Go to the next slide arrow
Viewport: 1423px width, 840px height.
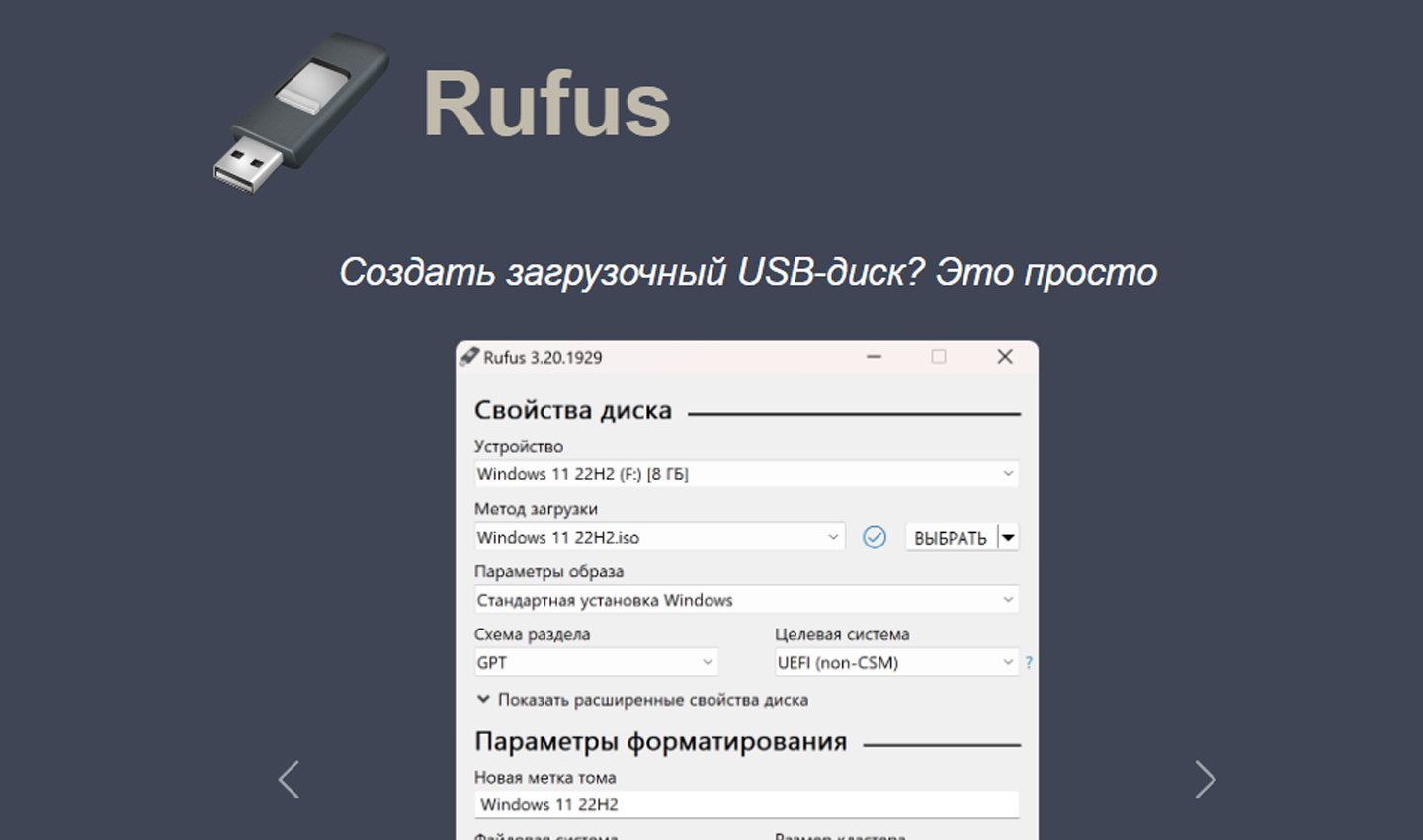pos(1205,780)
